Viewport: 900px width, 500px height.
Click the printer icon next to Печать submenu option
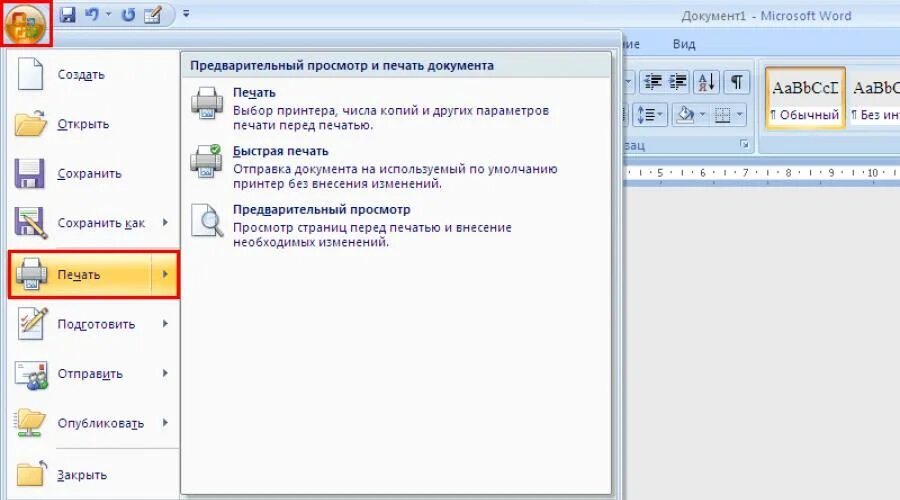207,103
